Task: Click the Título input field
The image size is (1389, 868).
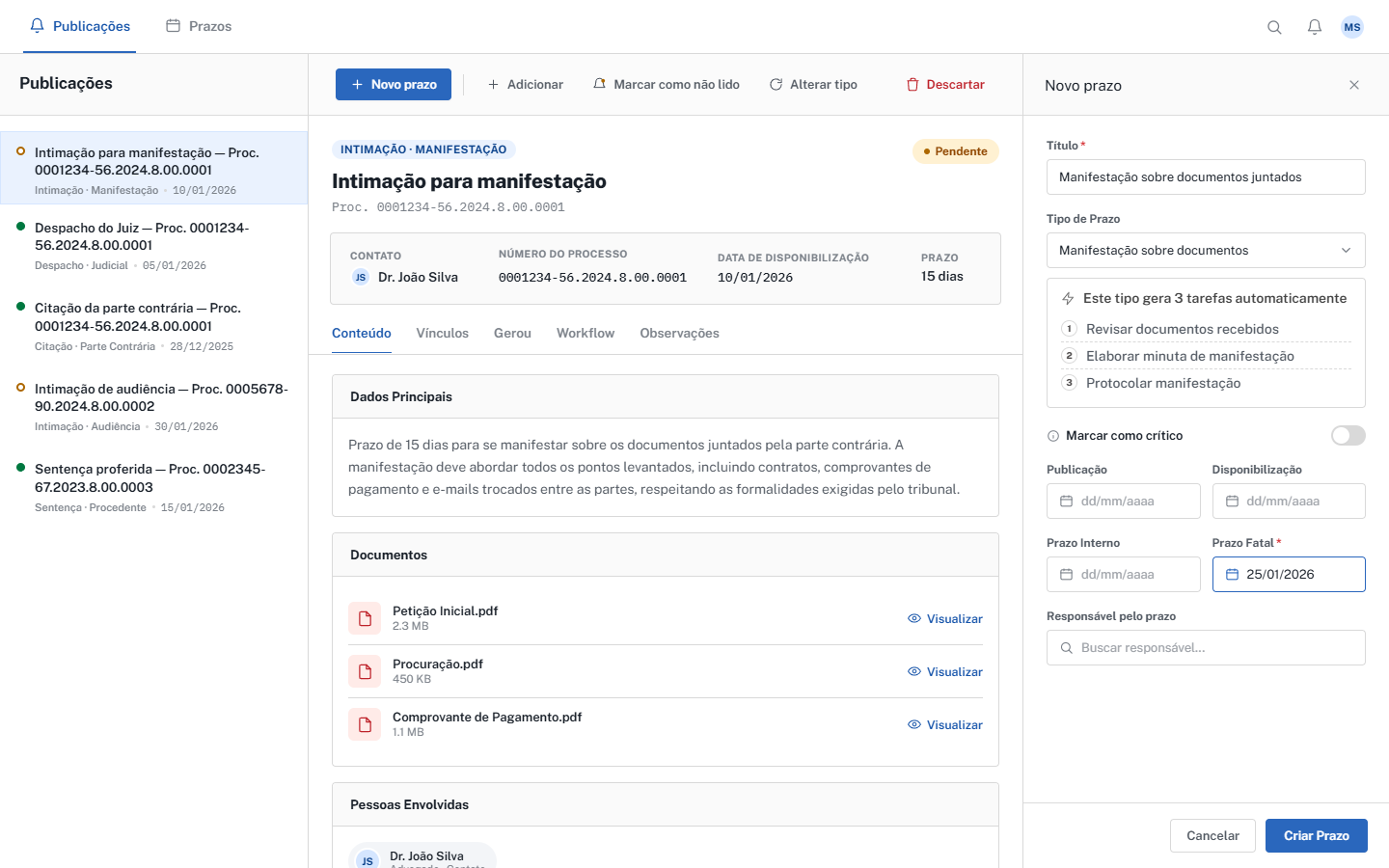Action: point(1206,177)
